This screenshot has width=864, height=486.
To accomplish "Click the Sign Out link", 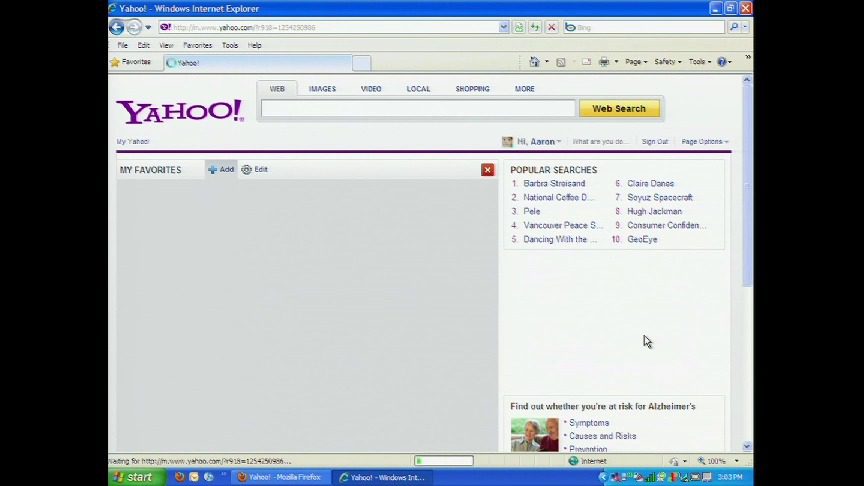I will 655,142.
